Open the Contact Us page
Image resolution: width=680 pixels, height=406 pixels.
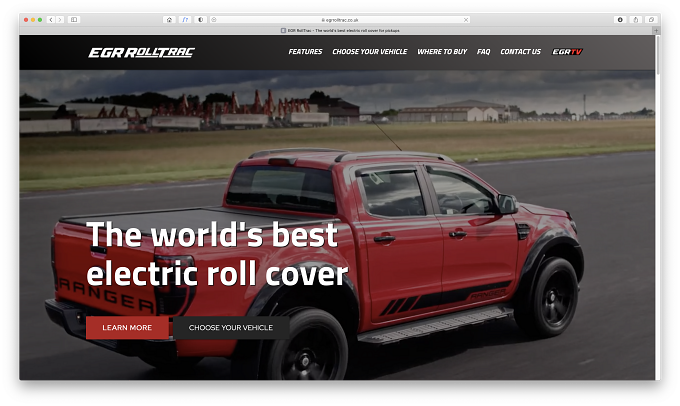tap(520, 52)
